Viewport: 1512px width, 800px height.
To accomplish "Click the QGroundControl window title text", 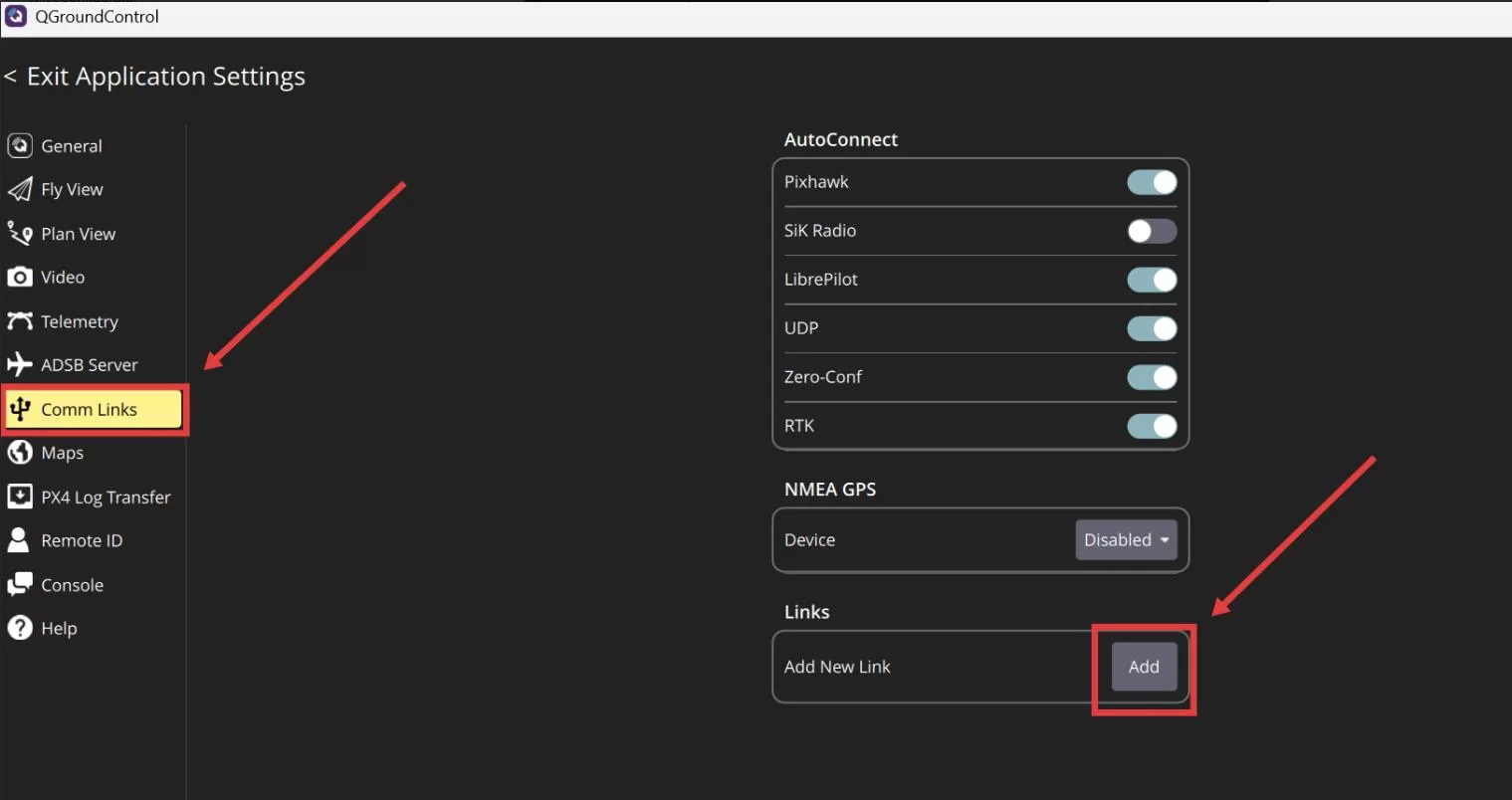I will [x=97, y=17].
